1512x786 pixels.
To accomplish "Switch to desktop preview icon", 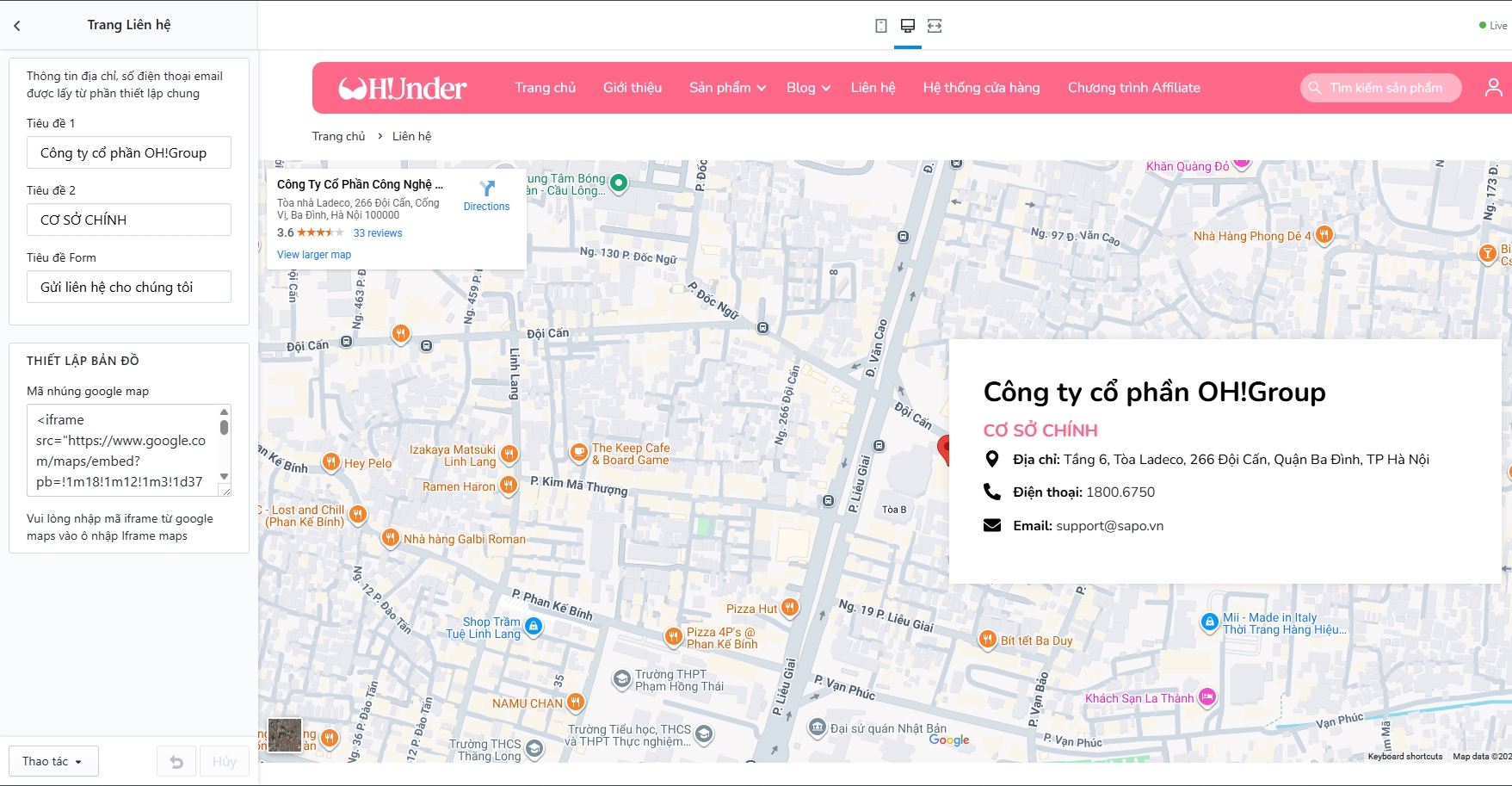I will pyautogui.click(x=908, y=26).
